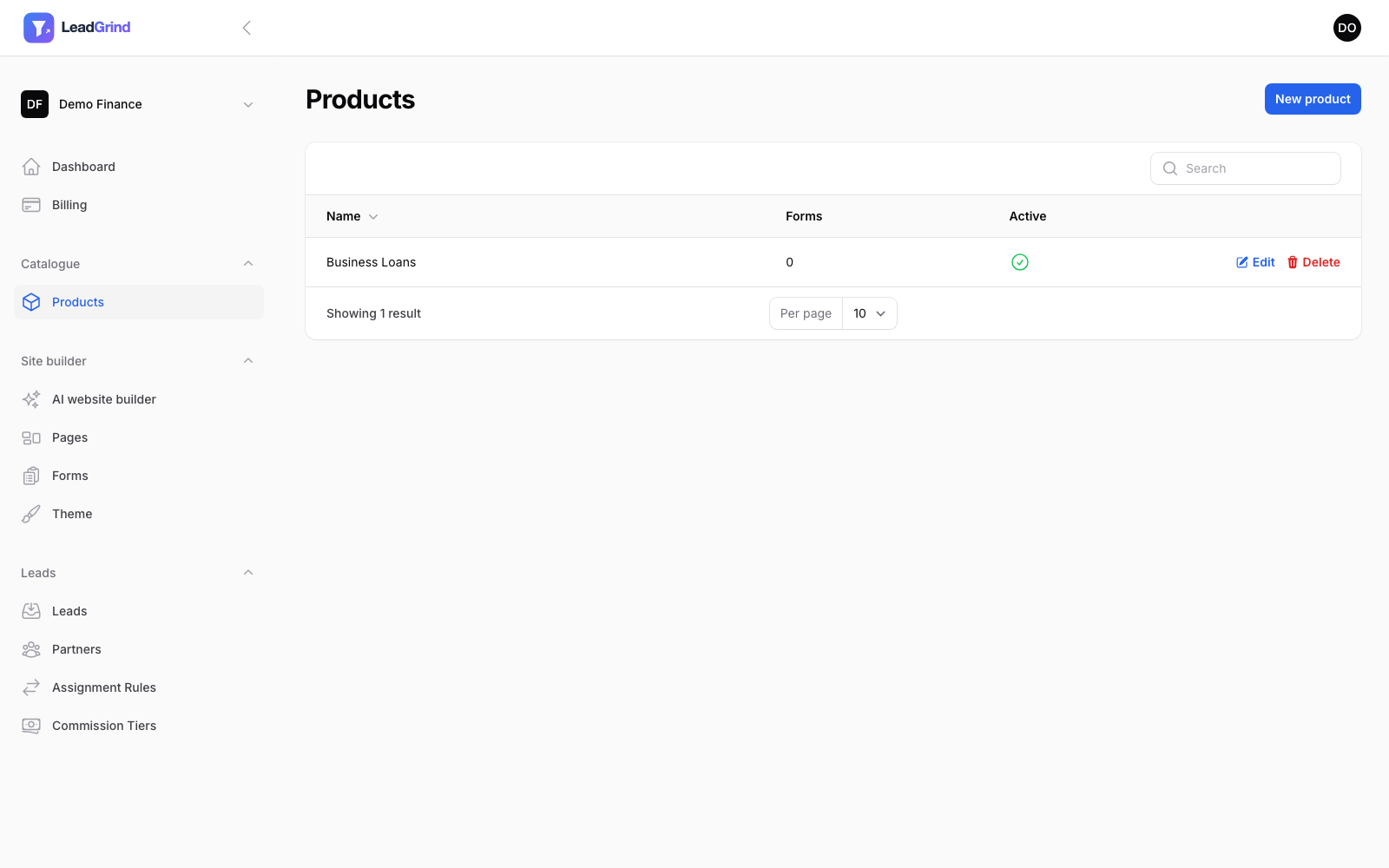This screenshot has height=868, width=1389.
Task: Collapse sidebar with the back chevron
Action: 247,28
